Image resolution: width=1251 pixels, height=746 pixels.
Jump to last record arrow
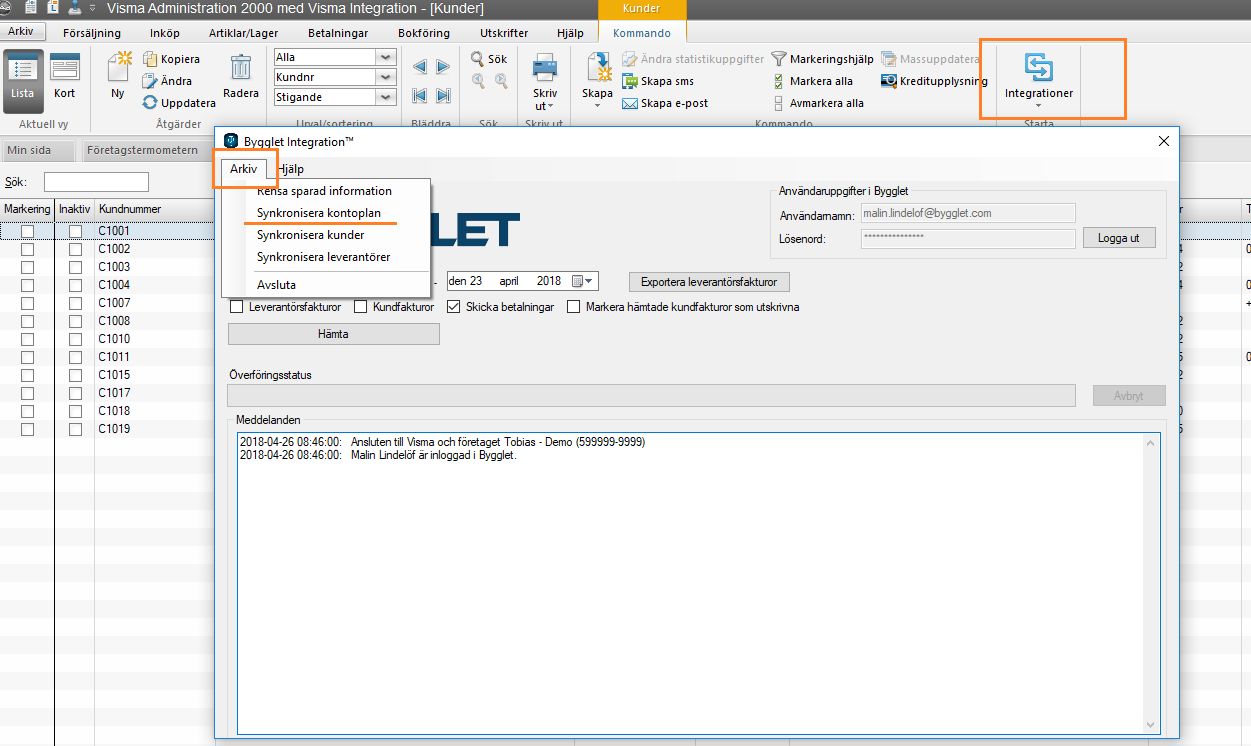(444, 96)
